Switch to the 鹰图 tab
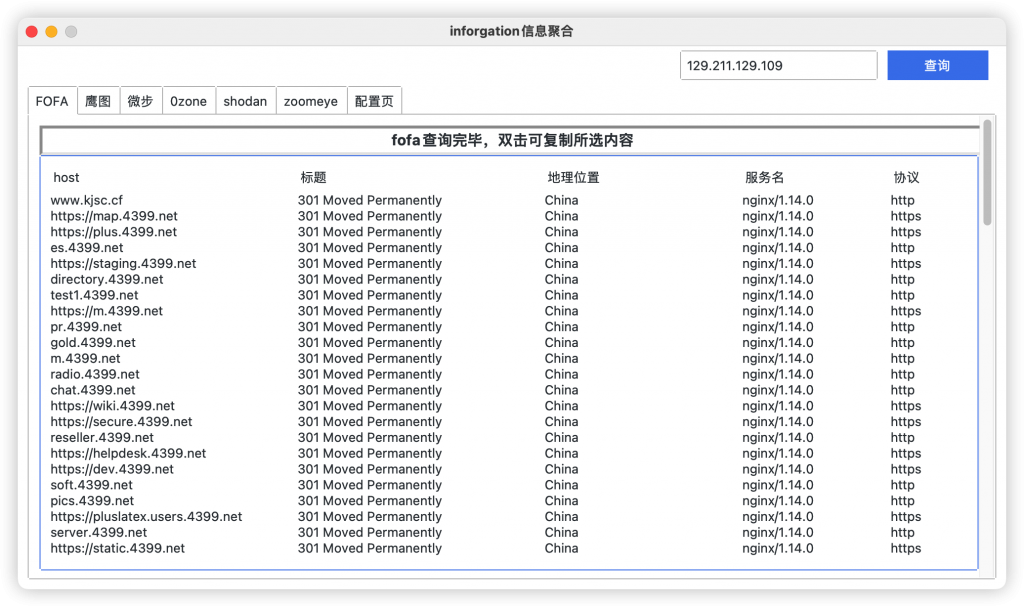This screenshot has height=607, width=1024. [x=97, y=100]
